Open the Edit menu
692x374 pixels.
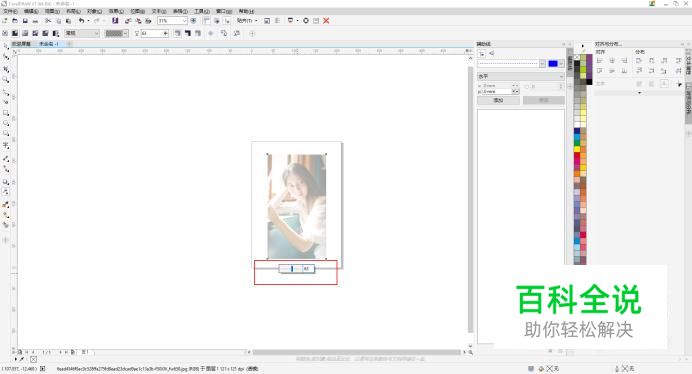[31, 11]
